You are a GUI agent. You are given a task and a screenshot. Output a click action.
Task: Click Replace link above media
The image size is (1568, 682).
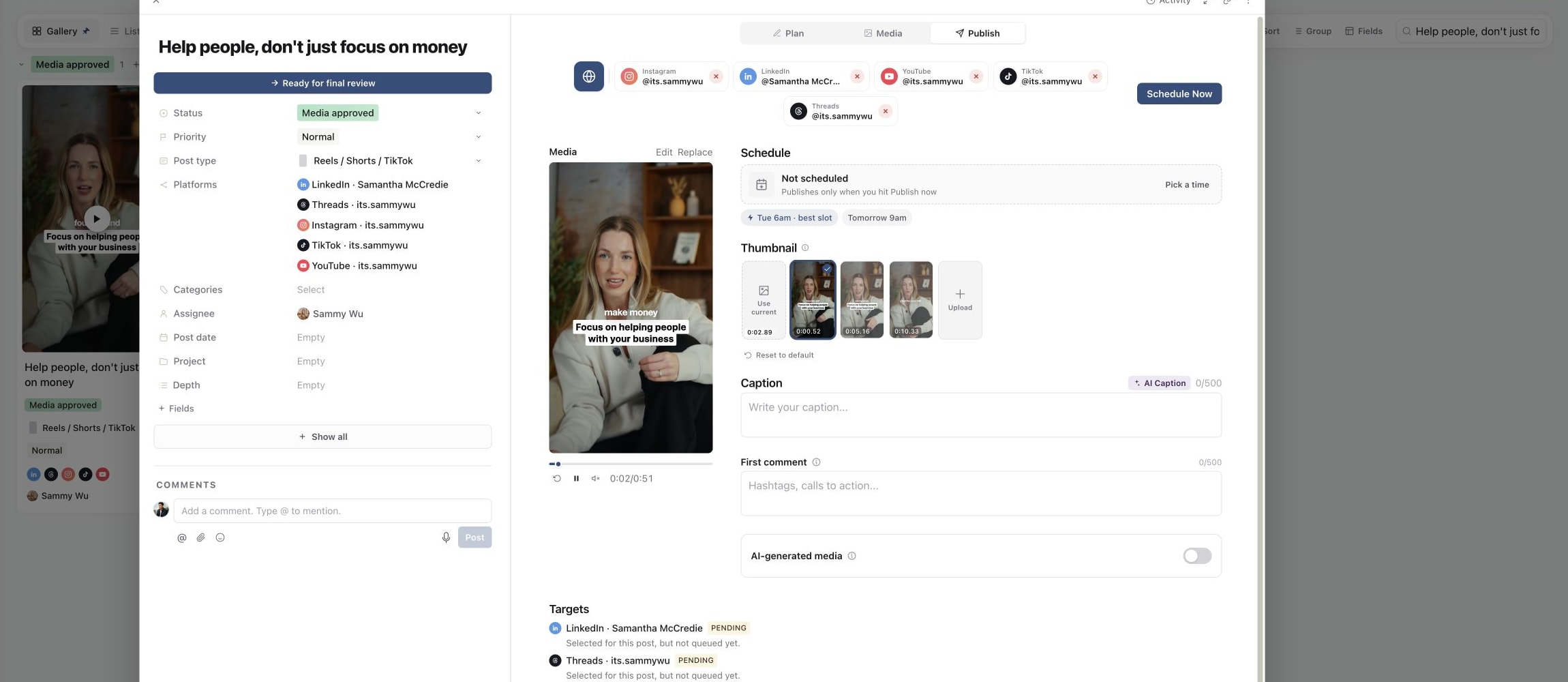click(695, 152)
